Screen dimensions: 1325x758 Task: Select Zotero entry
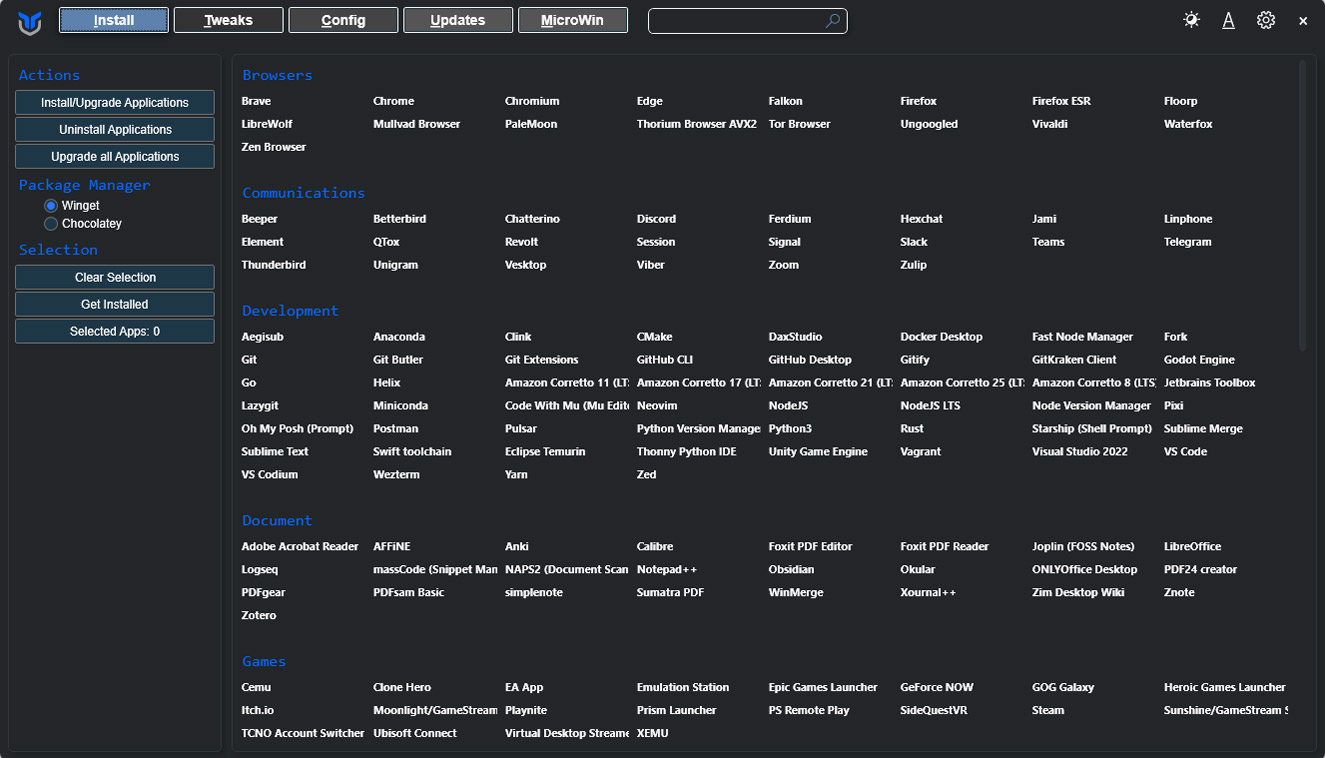tap(258, 616)
